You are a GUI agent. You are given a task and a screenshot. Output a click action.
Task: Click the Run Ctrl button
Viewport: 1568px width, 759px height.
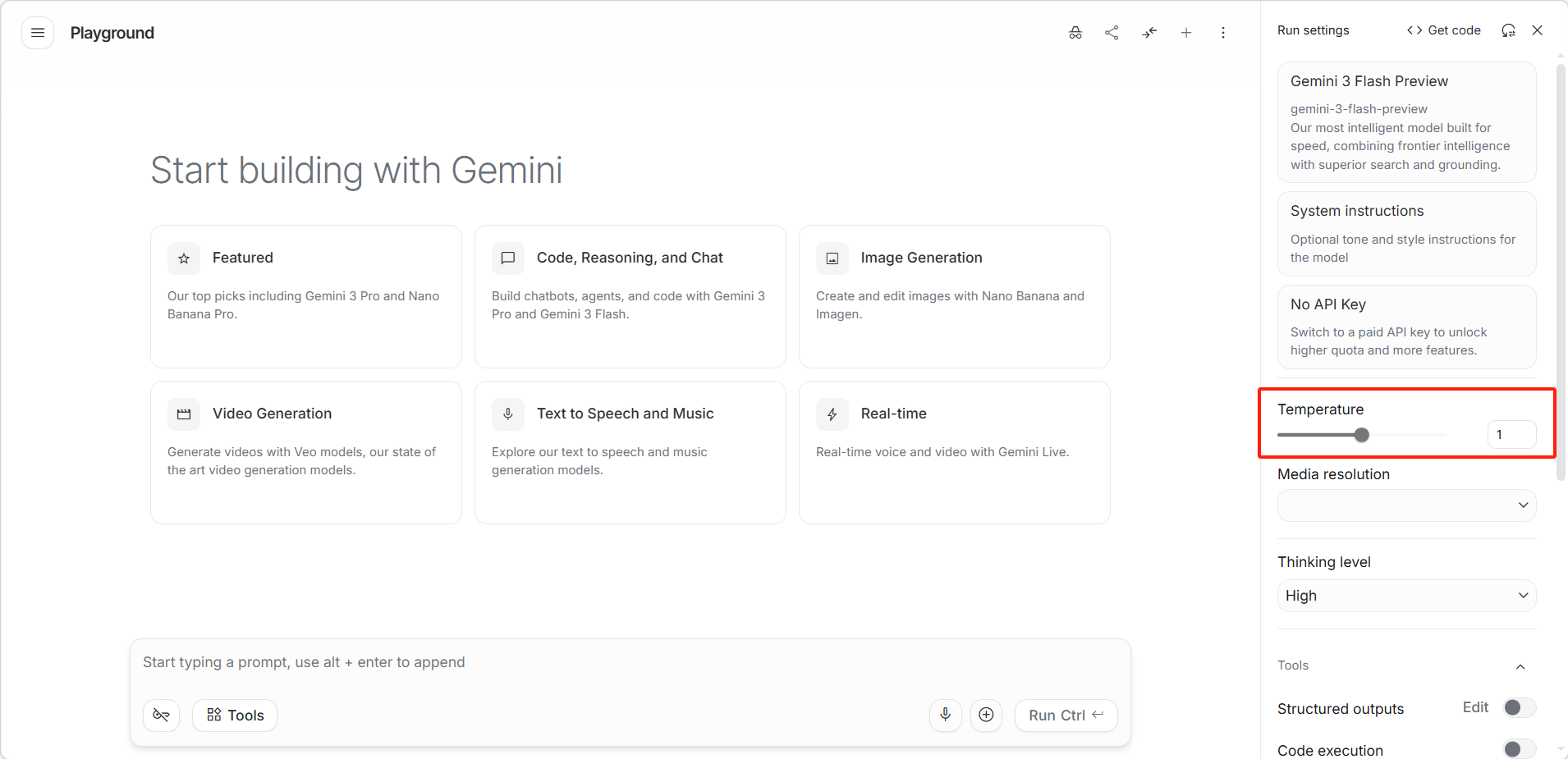(x=1066, y=716)
